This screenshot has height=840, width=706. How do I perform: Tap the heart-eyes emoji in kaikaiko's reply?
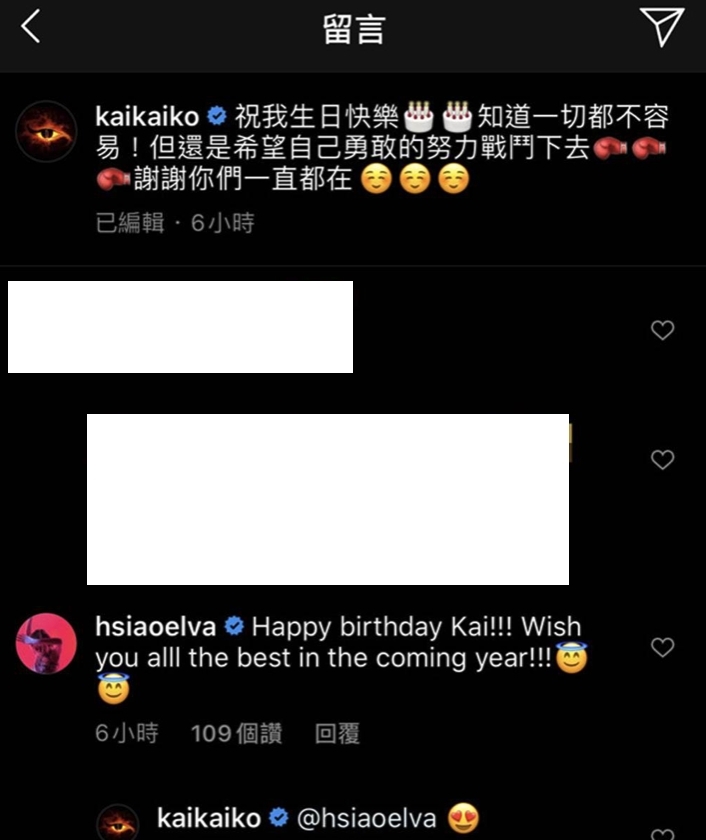[463, 819]
